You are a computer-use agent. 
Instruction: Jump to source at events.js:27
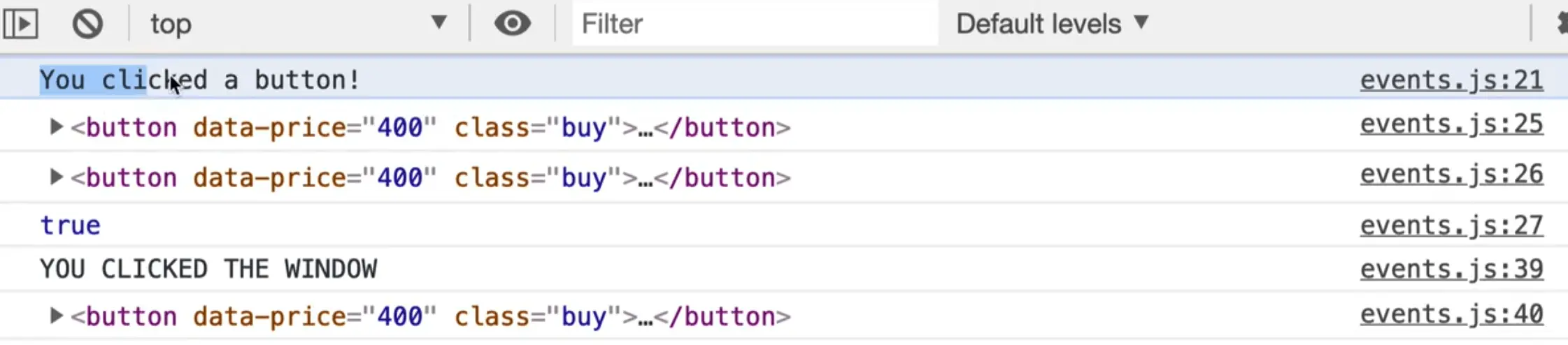pos(1451,226)
